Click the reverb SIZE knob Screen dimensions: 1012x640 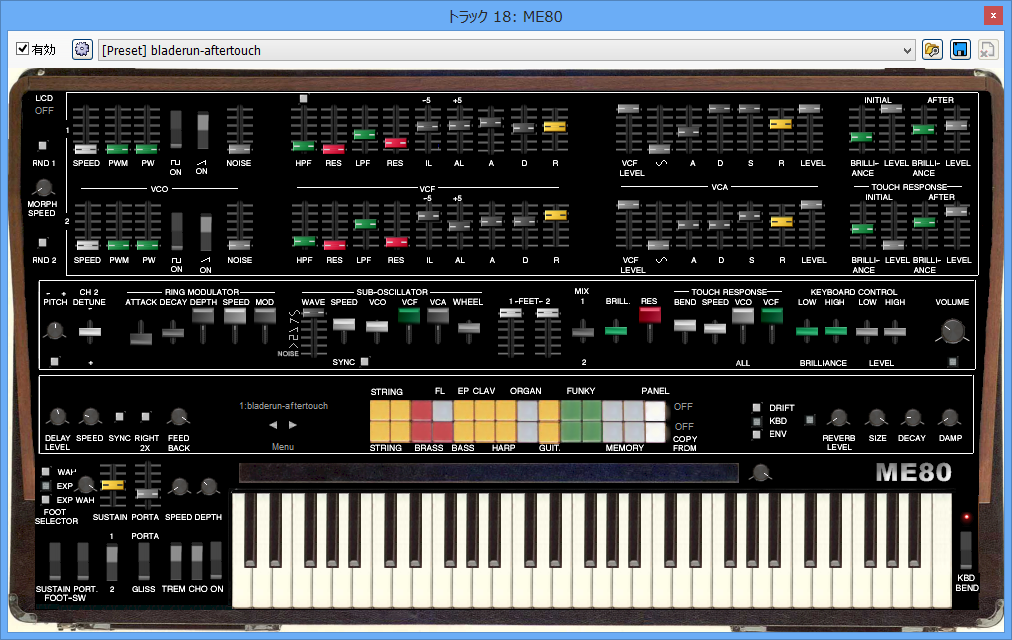(876, 418)
